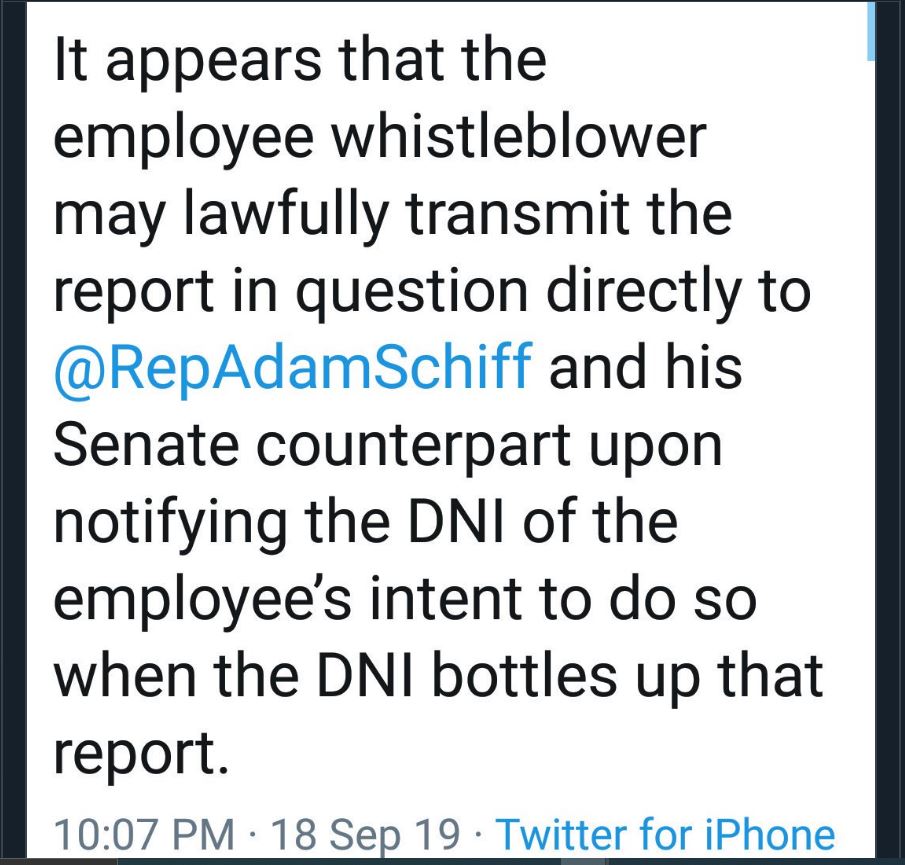The height and width of the screenshot is (865, 905).
Task: Click the word counterpart in the tweet
Action: click(x=413, y=448)
